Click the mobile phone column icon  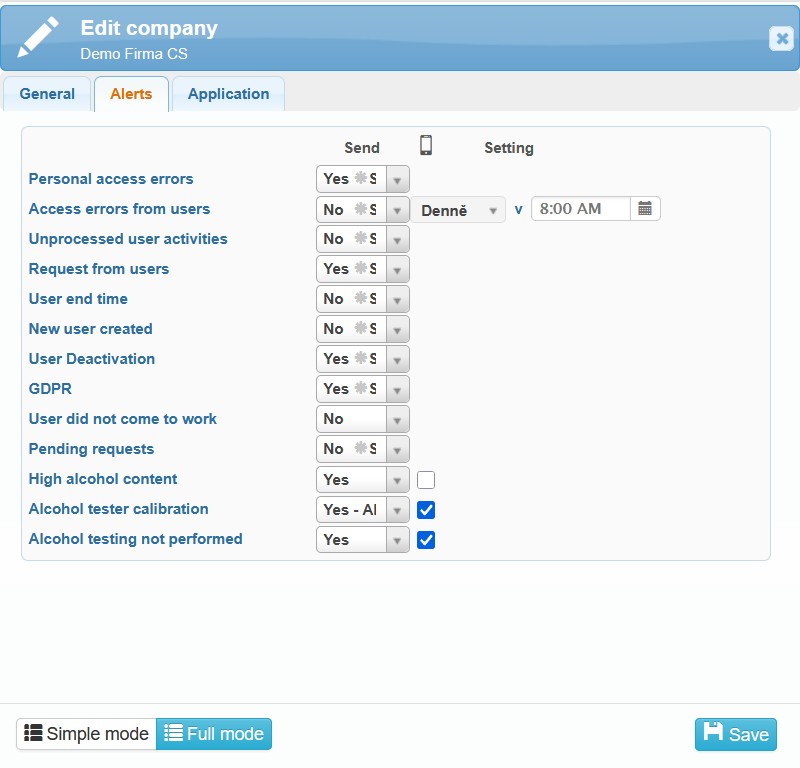426,146
